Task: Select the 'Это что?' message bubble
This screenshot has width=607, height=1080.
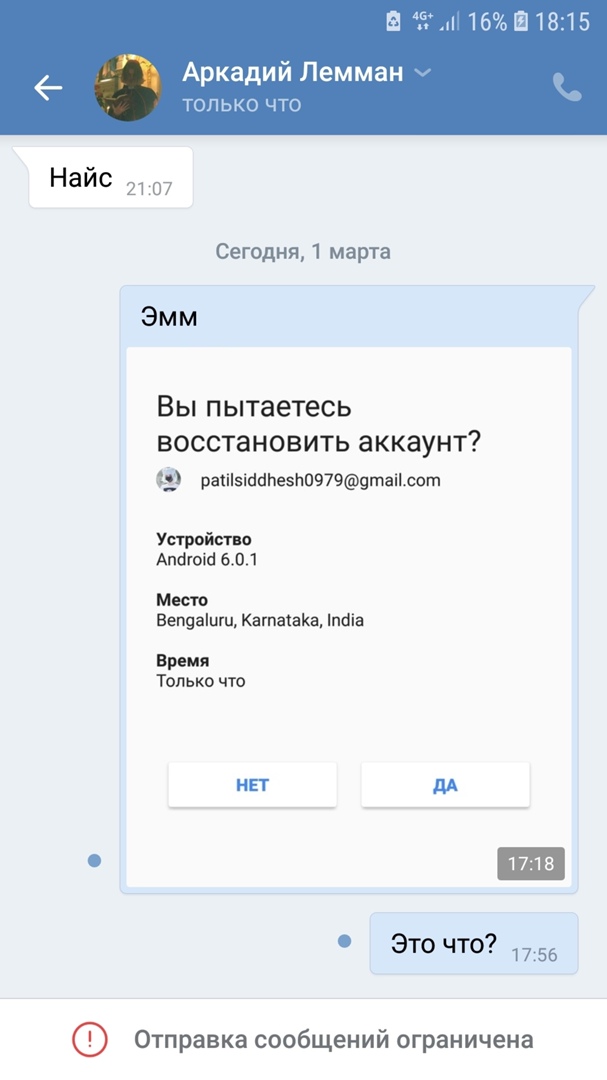Action: pos(473,944)
